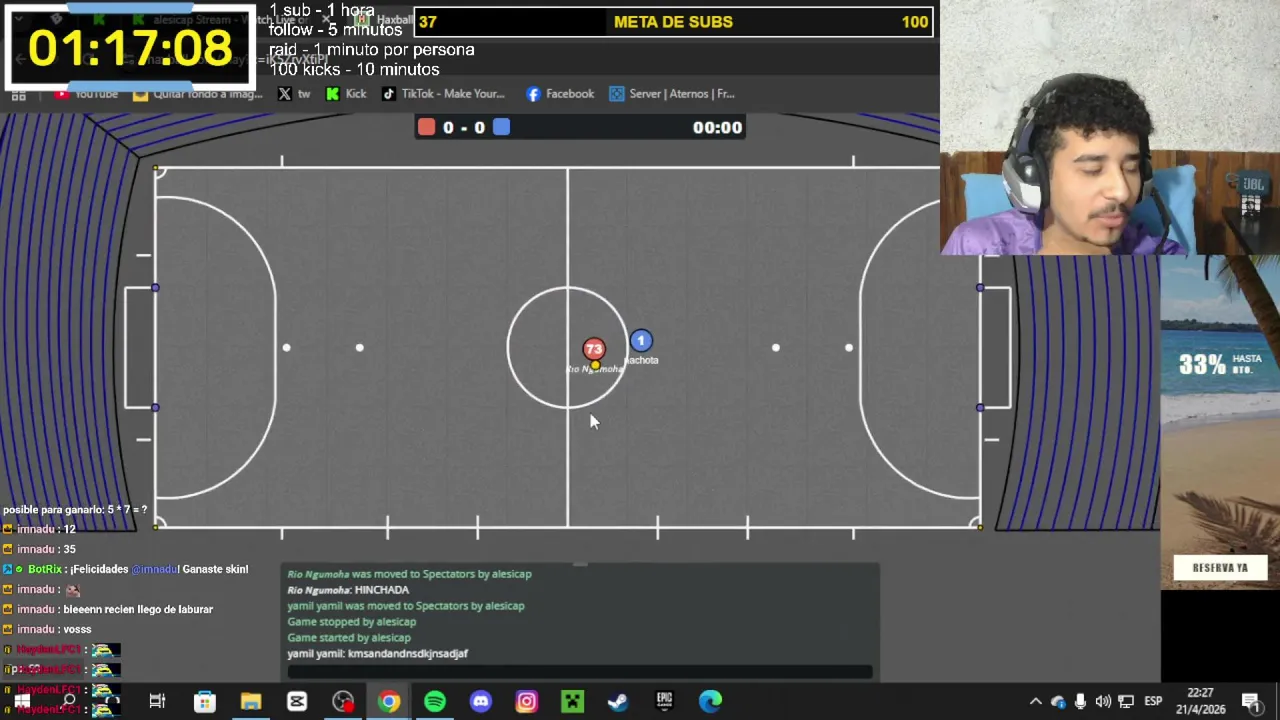Open File Explorer from taskbar
The width and height of the screenshot is (1280, 720).
coord(250,701)
